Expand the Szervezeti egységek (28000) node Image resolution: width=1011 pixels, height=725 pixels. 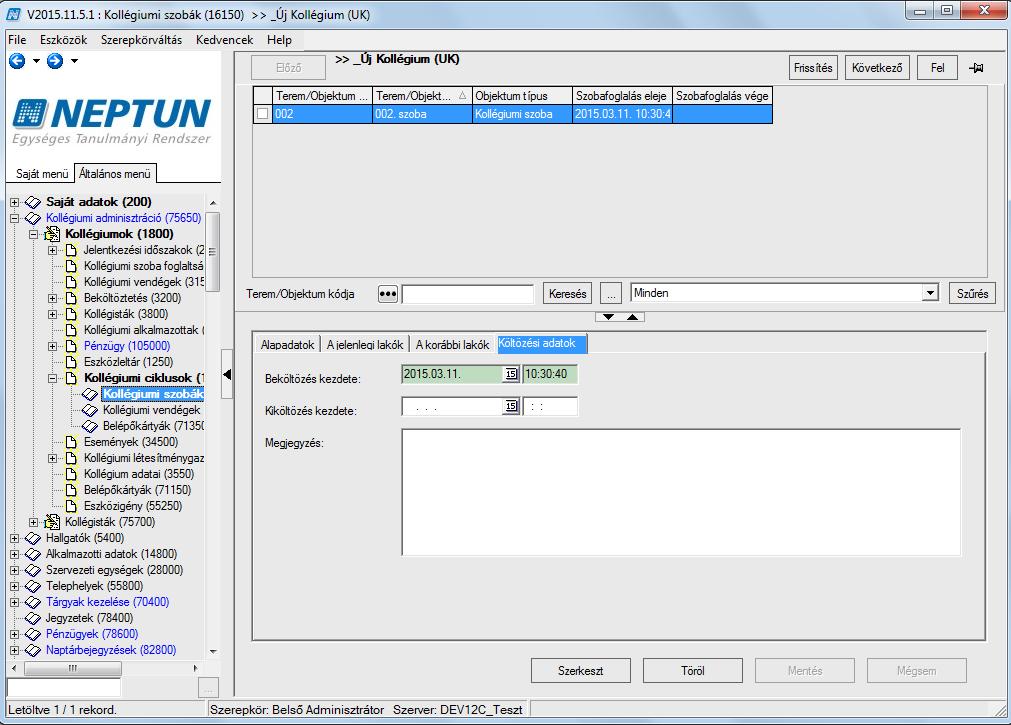point(14,570)
